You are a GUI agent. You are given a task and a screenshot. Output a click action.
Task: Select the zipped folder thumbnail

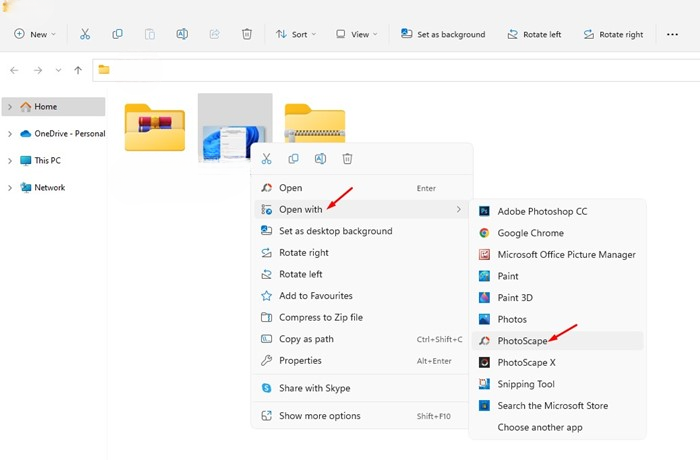(x=315, y=123)
